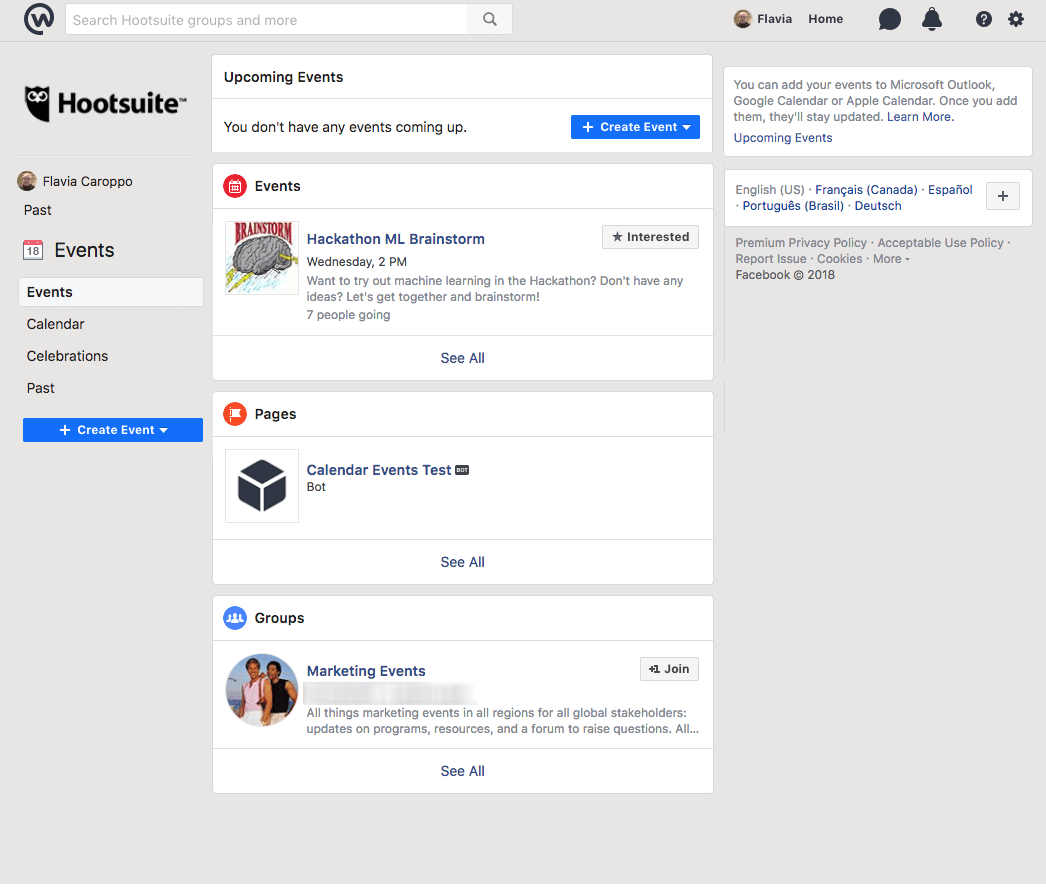The height and width of the screenshot is (888, 1046).
Task: Switch language to Português (Brasil)
Action: [793, 206]
